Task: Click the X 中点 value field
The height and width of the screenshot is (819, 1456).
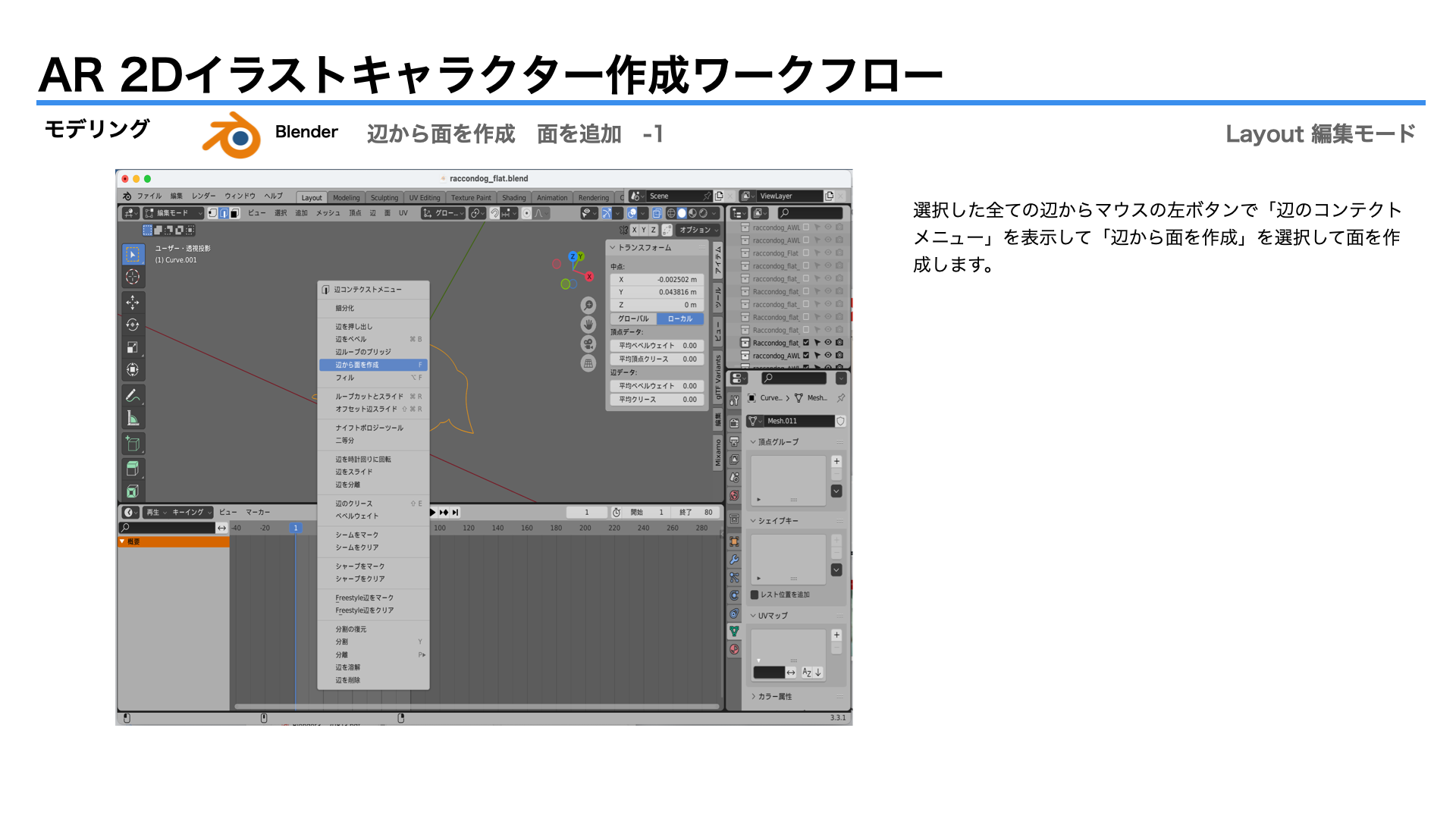Action: pyautogui.click(x=657, y=280)
